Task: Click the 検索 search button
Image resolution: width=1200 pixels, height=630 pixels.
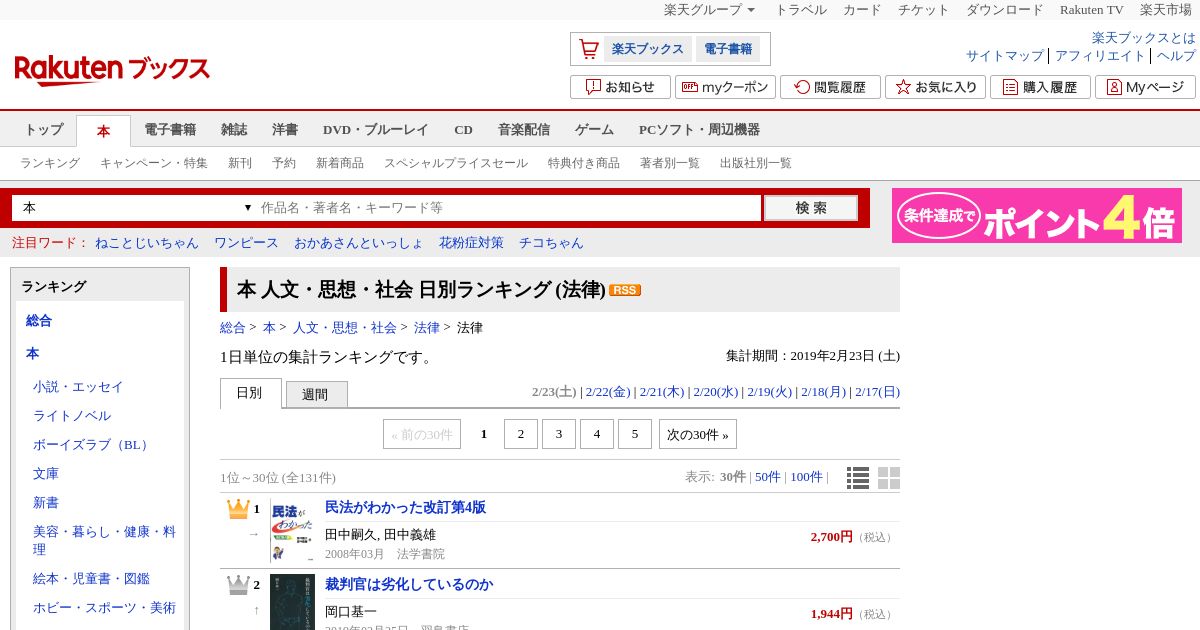Action: (811, 208)
